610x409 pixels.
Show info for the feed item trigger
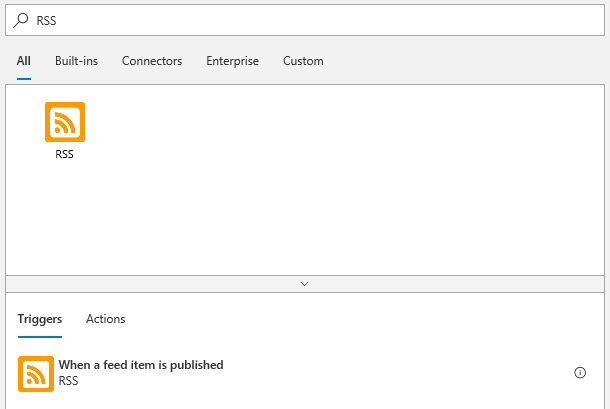pos(580,373)
